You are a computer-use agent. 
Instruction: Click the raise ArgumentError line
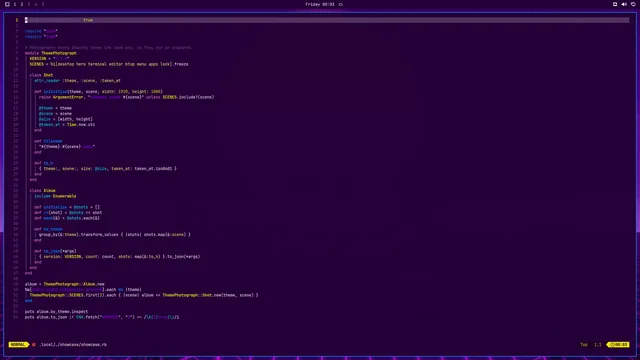[x=127, y=97]
